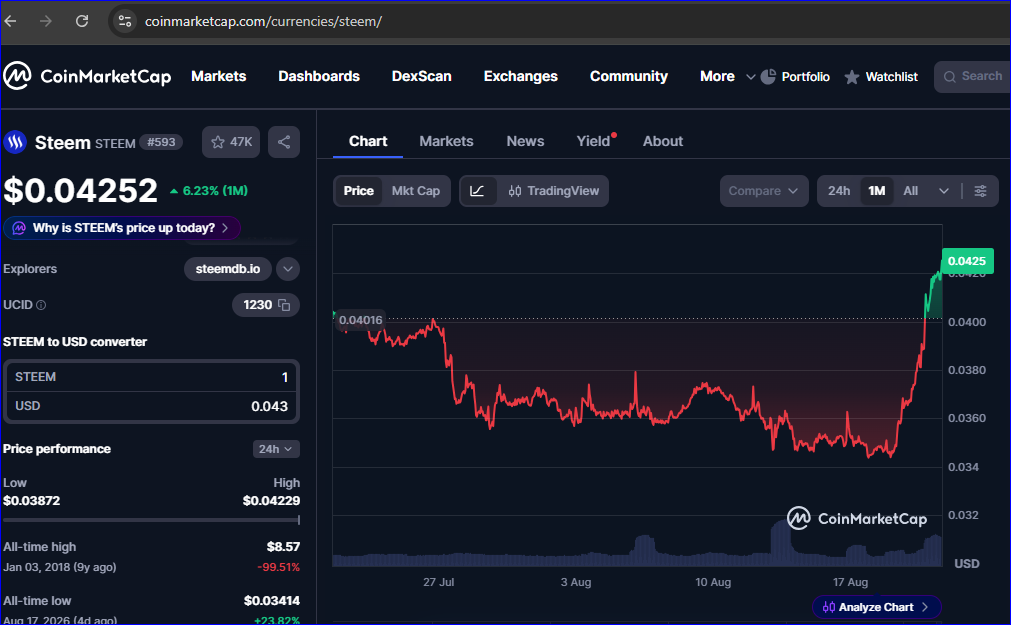Open Community in top navigation
This screenshot has width=1011, height=625.
[x=629, y=76]
